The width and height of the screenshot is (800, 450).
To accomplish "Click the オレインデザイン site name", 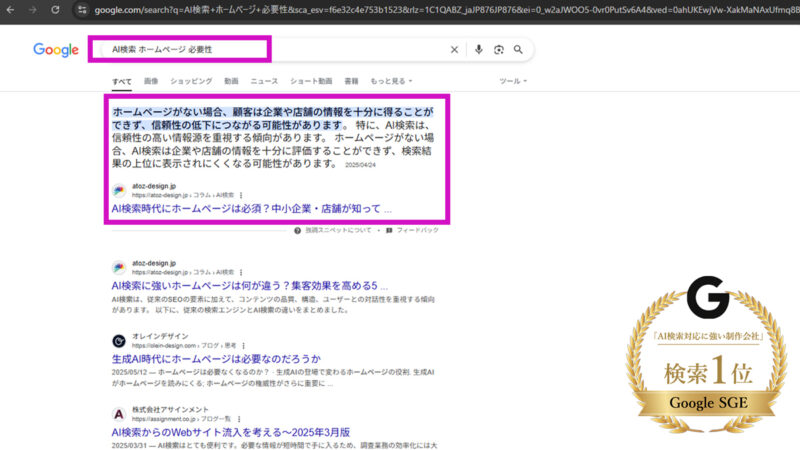I will coord(160,336).
